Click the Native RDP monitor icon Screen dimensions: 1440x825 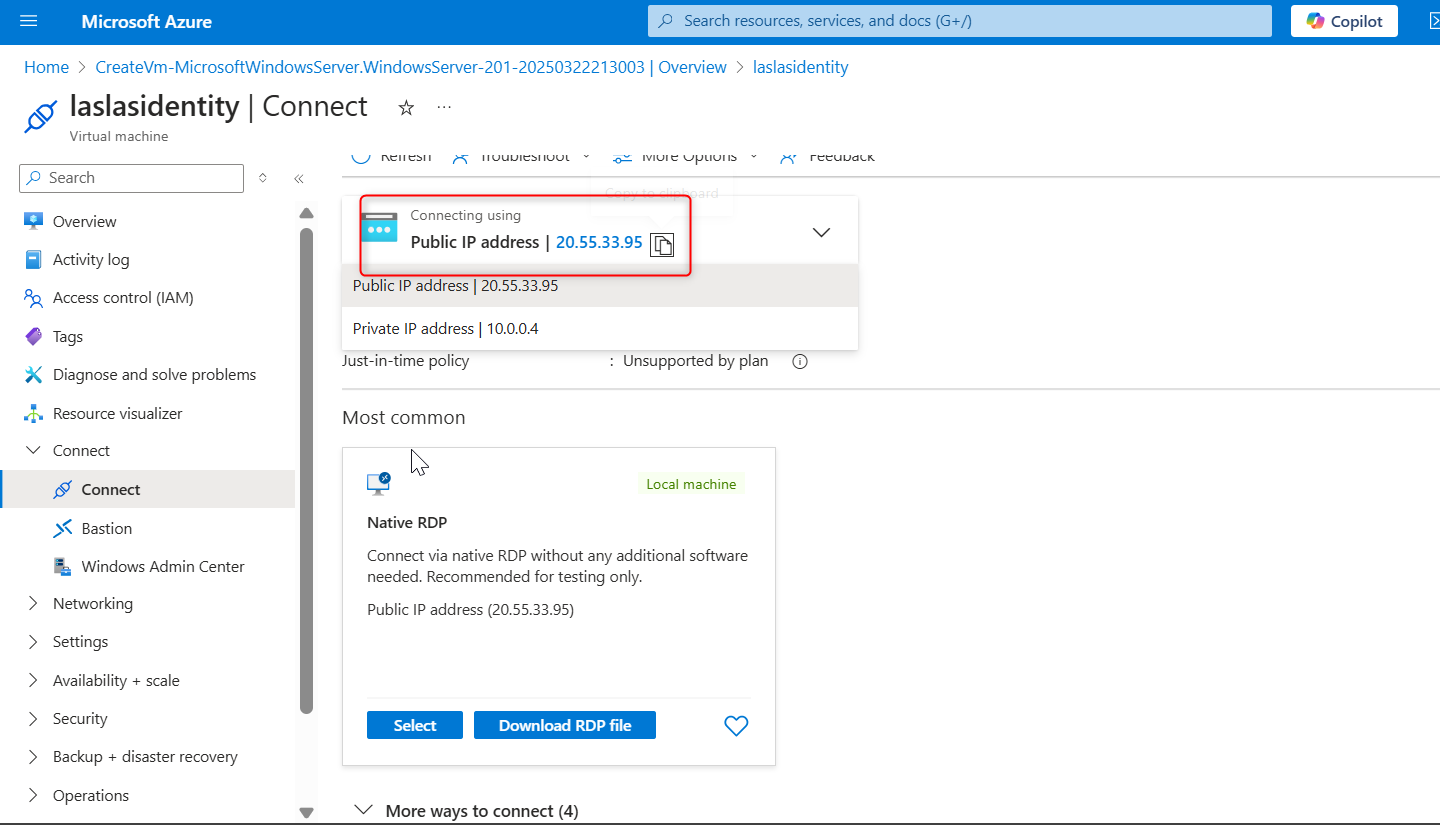[x=379, y=484]
